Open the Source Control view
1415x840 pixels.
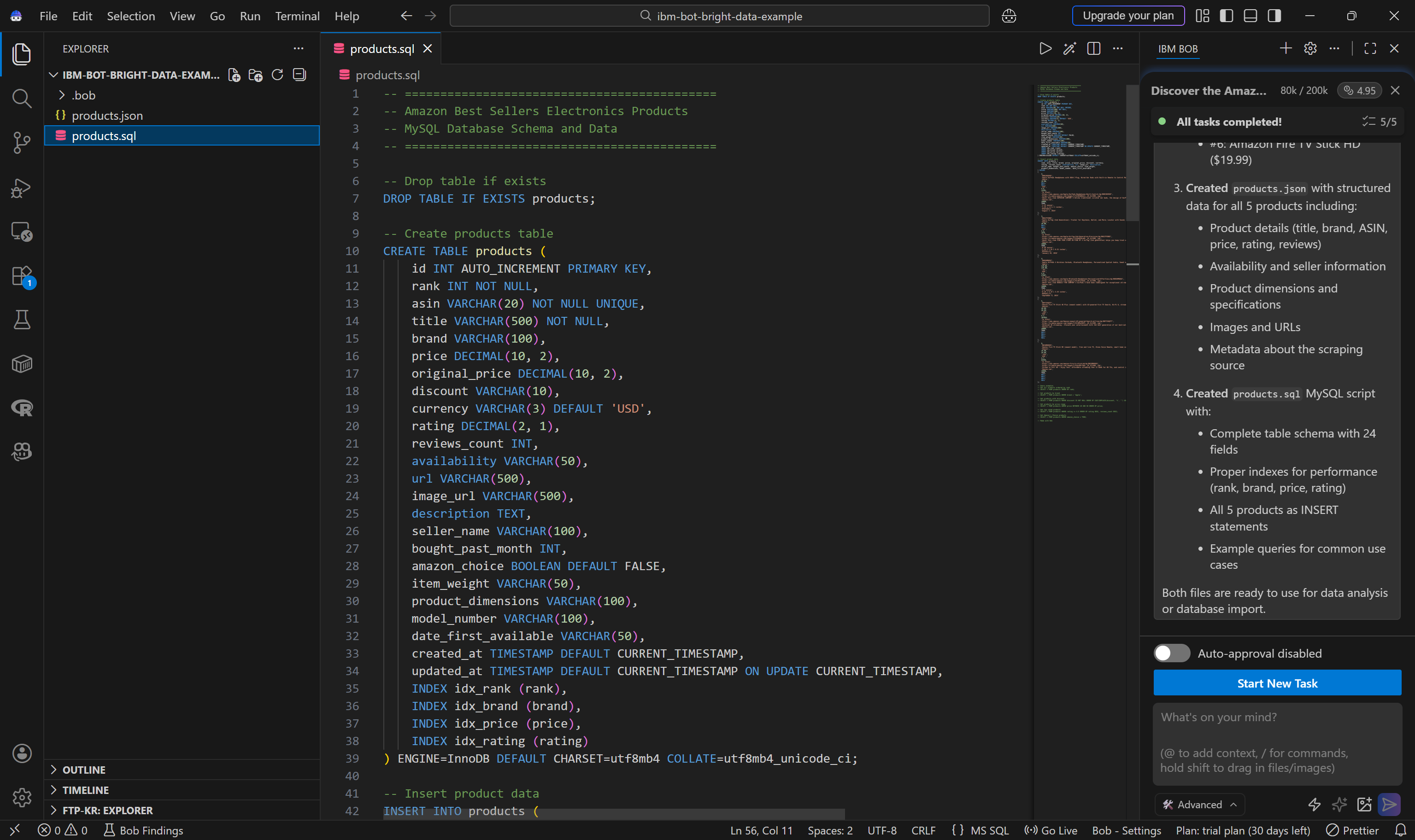22,143
